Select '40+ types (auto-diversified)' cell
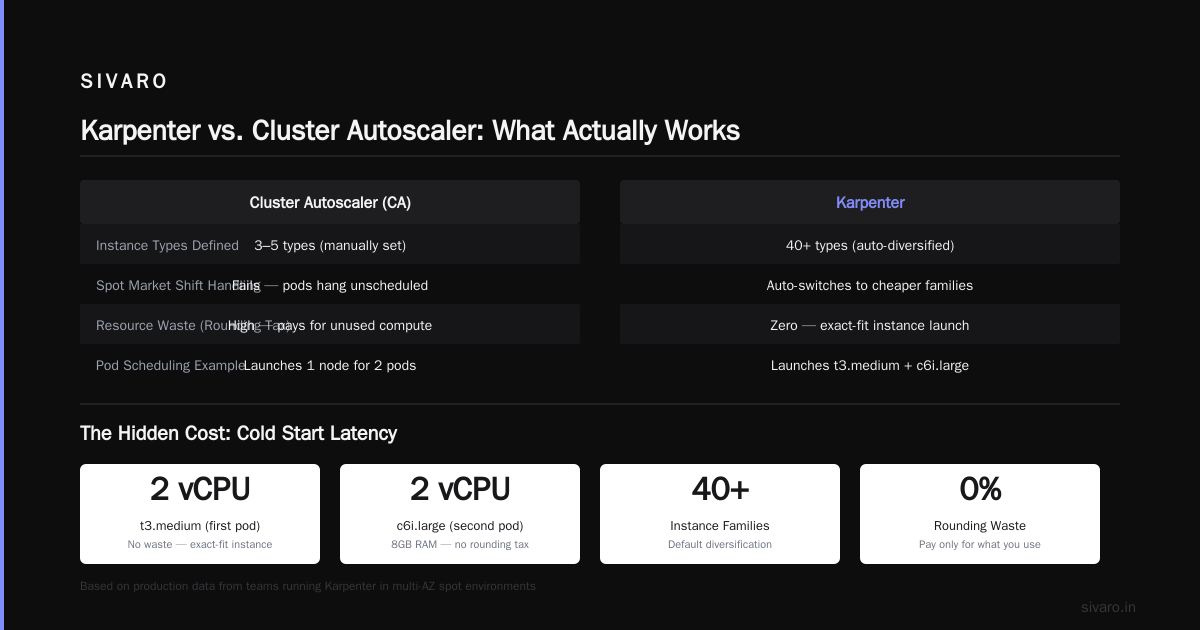The image size is (1200, 630). pyautogui.click(x=870, y=245)
